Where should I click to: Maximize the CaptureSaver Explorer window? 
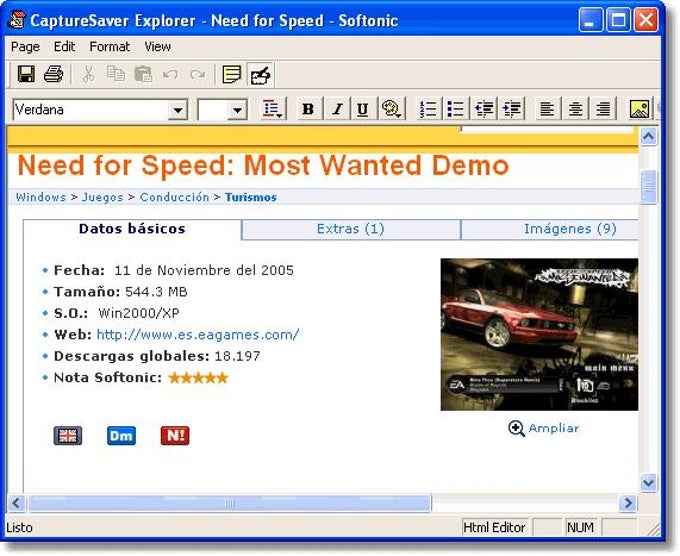618,20
